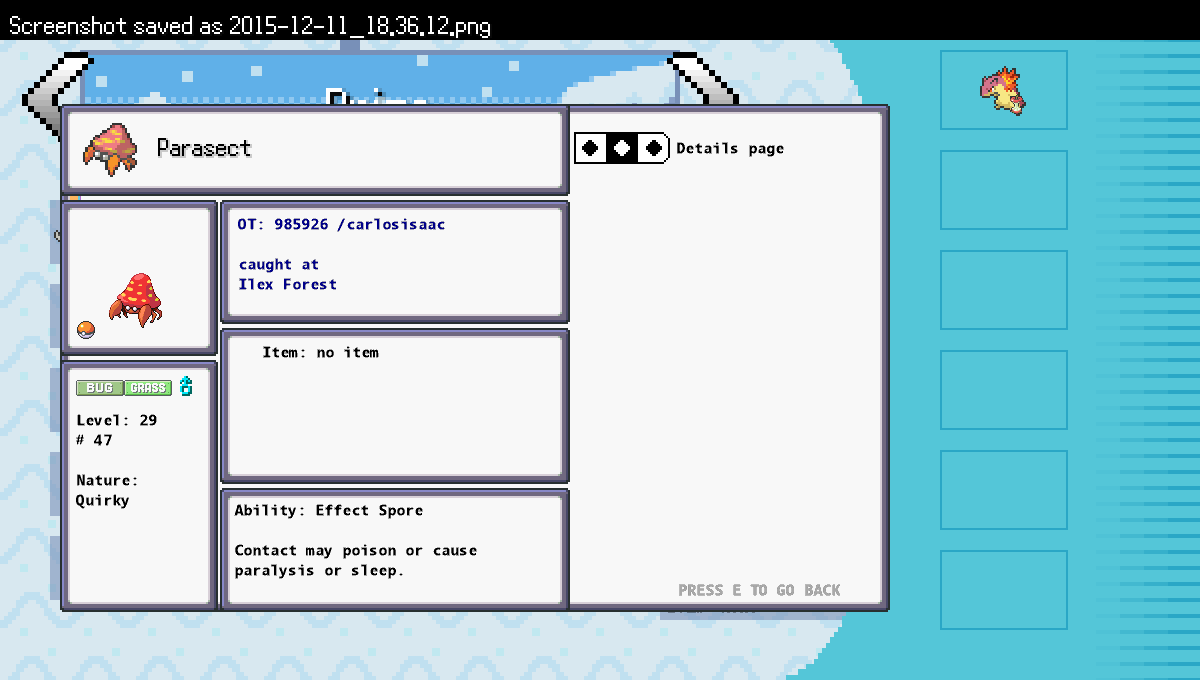Click the GRASS type badge

coord(148,388)
